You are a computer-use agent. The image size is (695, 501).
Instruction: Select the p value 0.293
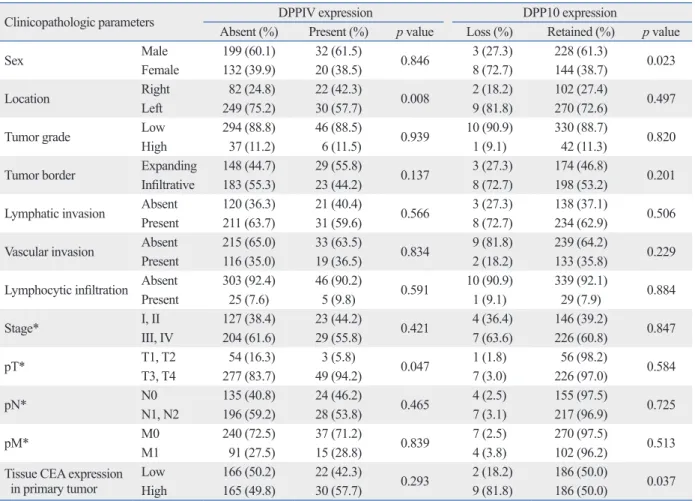click(415, 481)
